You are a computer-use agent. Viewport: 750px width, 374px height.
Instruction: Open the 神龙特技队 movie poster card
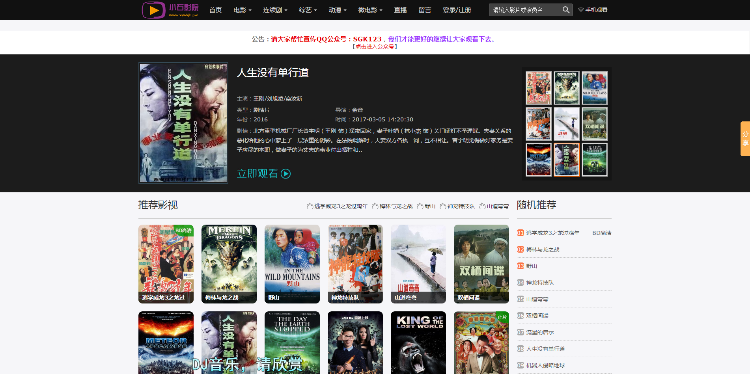pos(355,264)
